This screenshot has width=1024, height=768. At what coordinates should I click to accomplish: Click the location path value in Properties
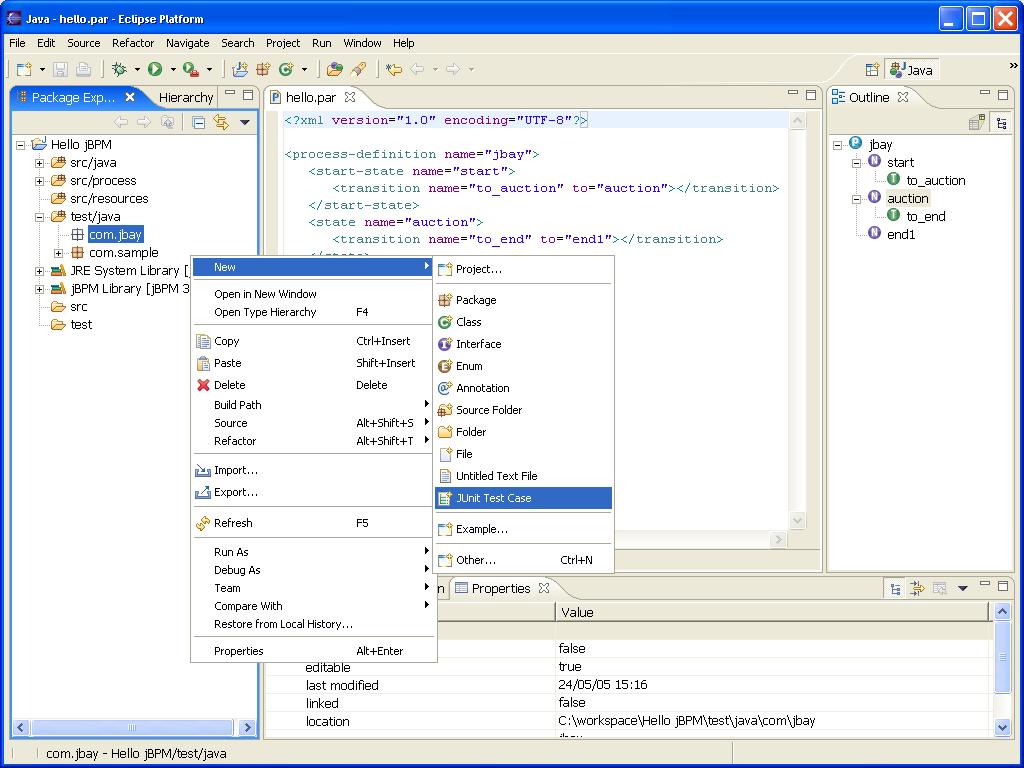click(x=686, y=721)
